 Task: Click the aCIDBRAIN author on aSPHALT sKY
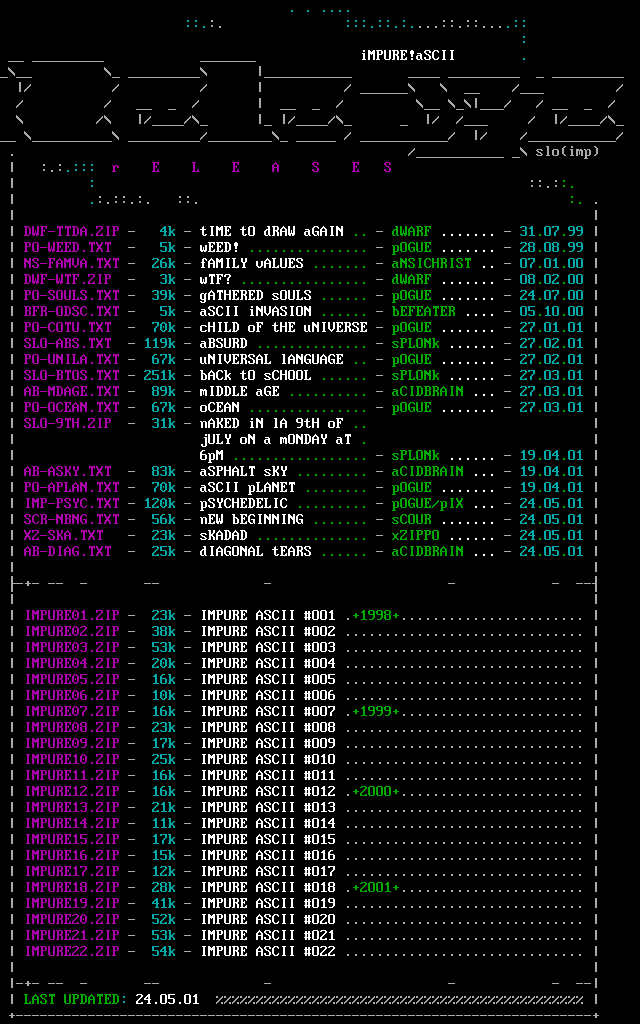pyautogui.click(x=427, y=471)
